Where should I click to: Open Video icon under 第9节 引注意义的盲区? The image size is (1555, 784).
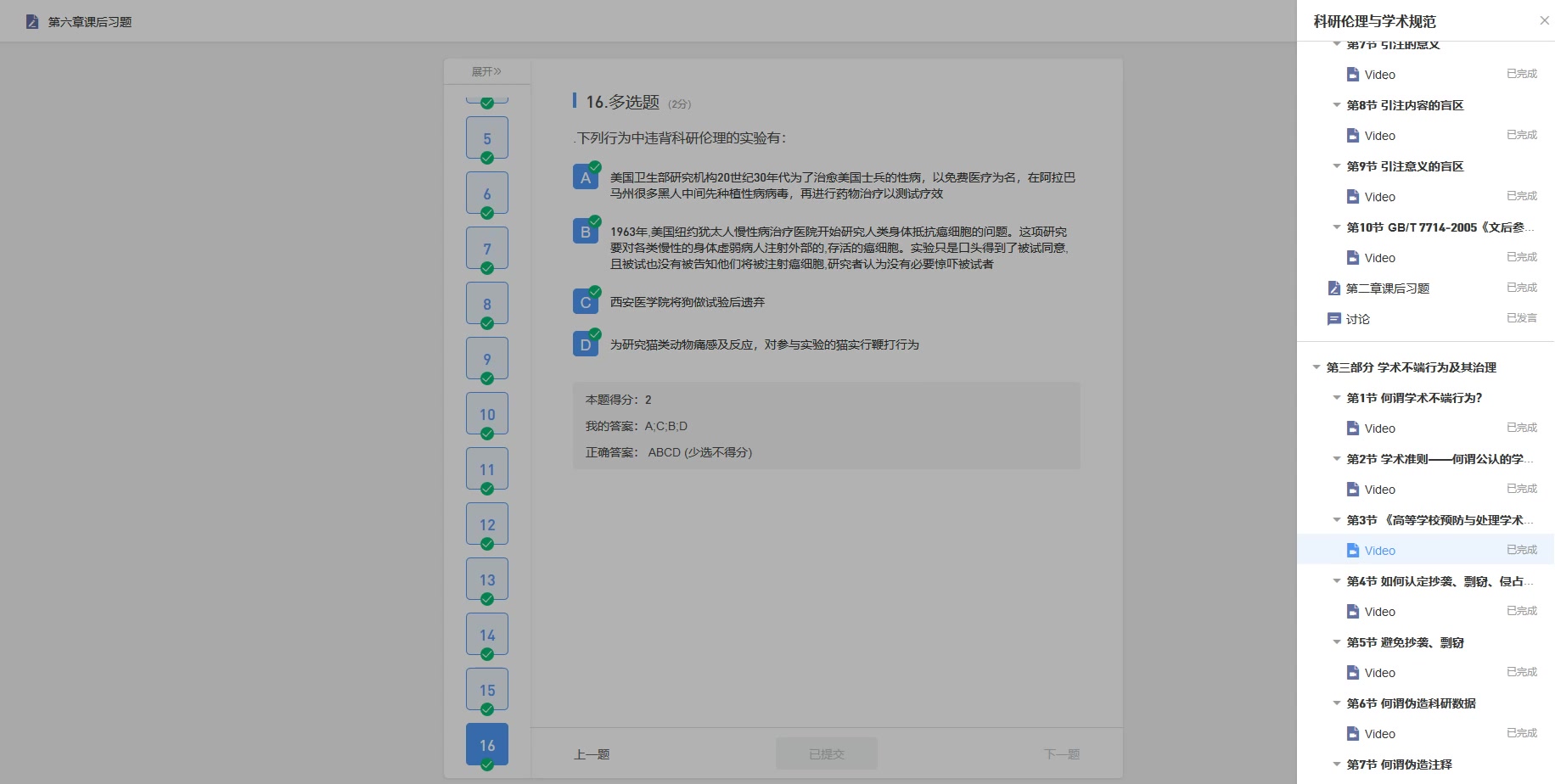click(1353, 197)
